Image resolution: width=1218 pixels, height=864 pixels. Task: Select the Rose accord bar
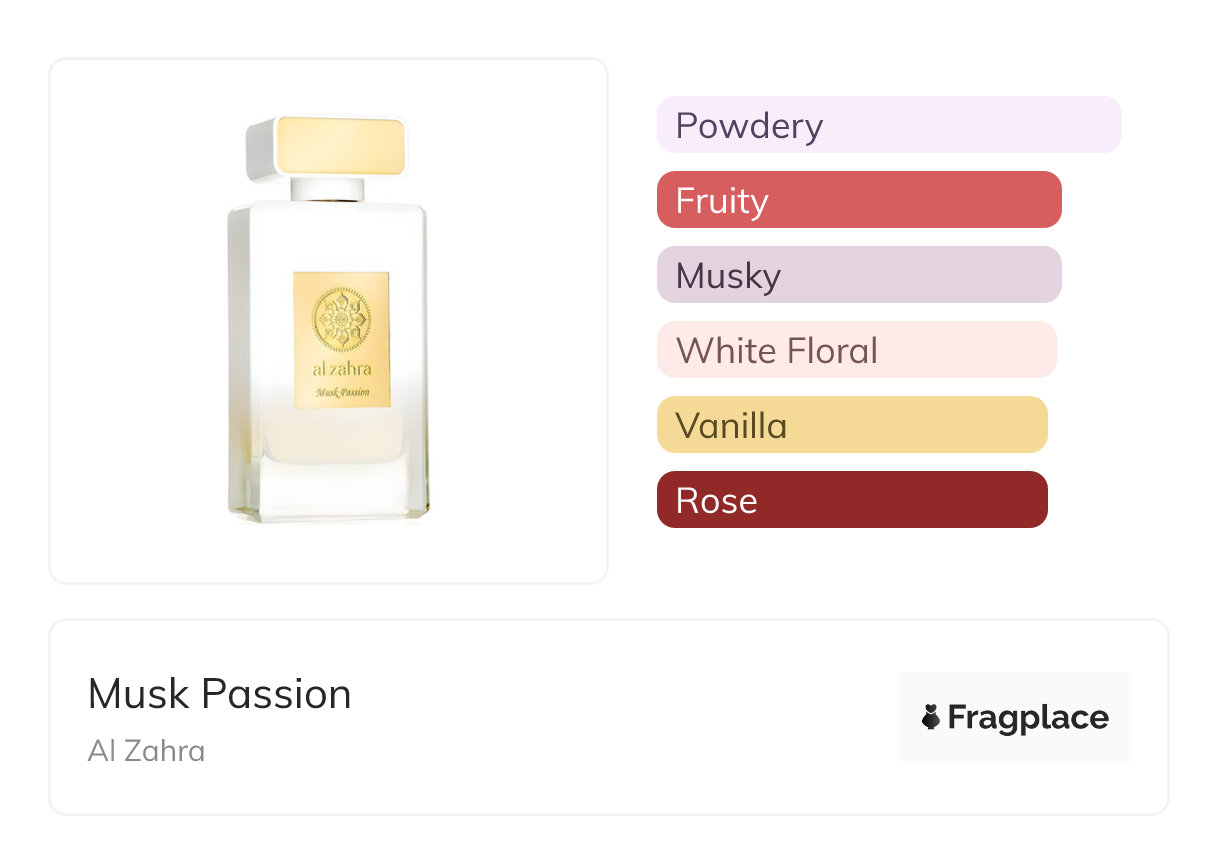coord(852,500)
